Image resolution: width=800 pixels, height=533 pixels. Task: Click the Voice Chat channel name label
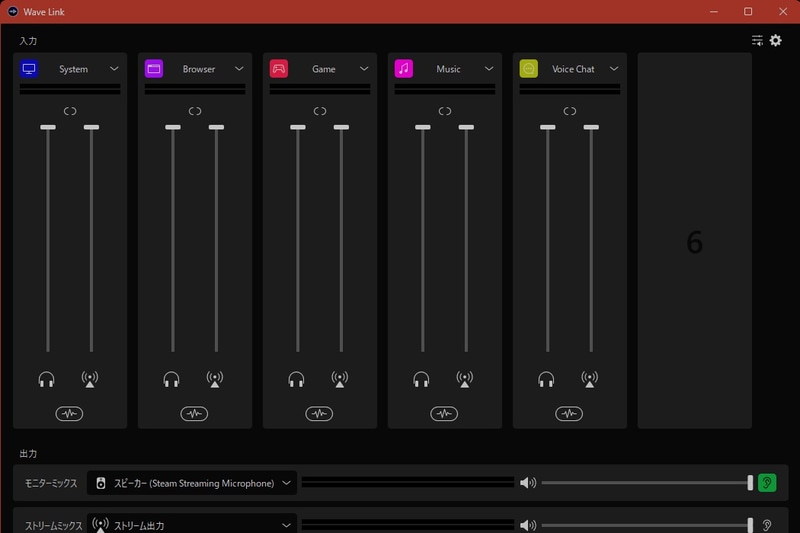click(x=573, y=69)
